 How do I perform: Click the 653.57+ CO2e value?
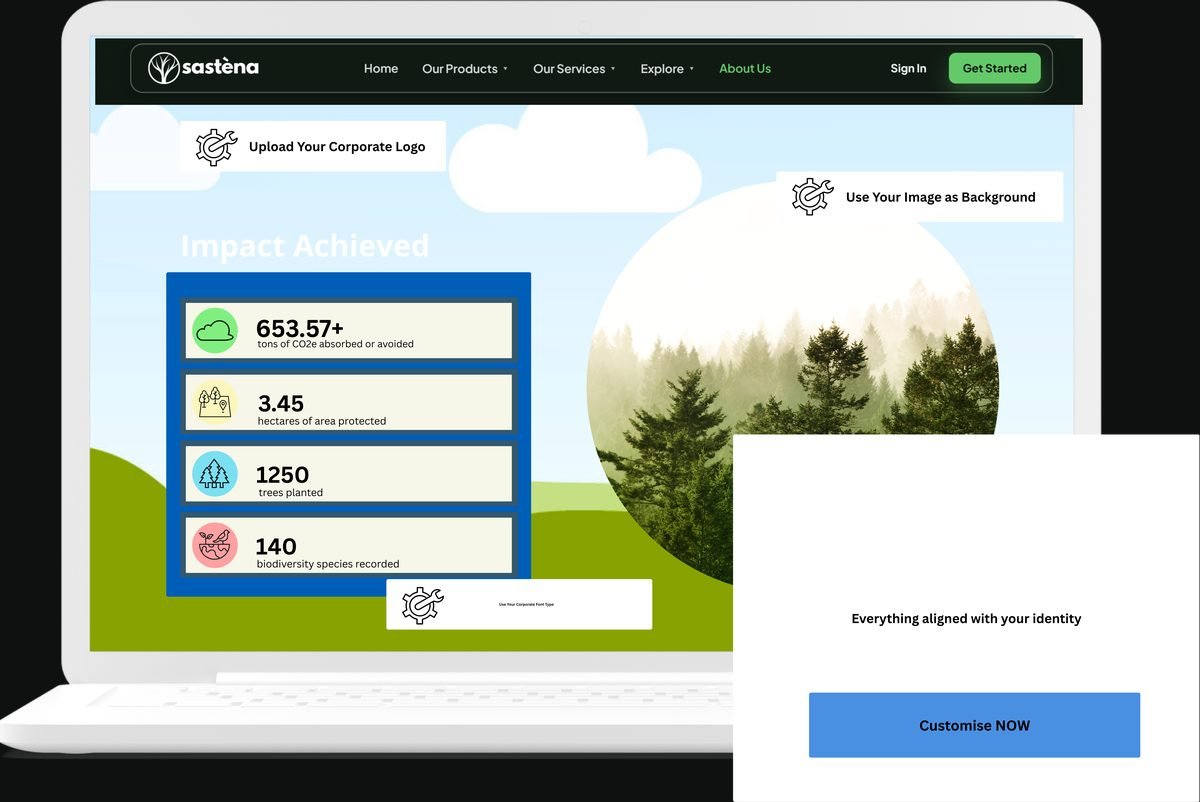coord(300,327)
